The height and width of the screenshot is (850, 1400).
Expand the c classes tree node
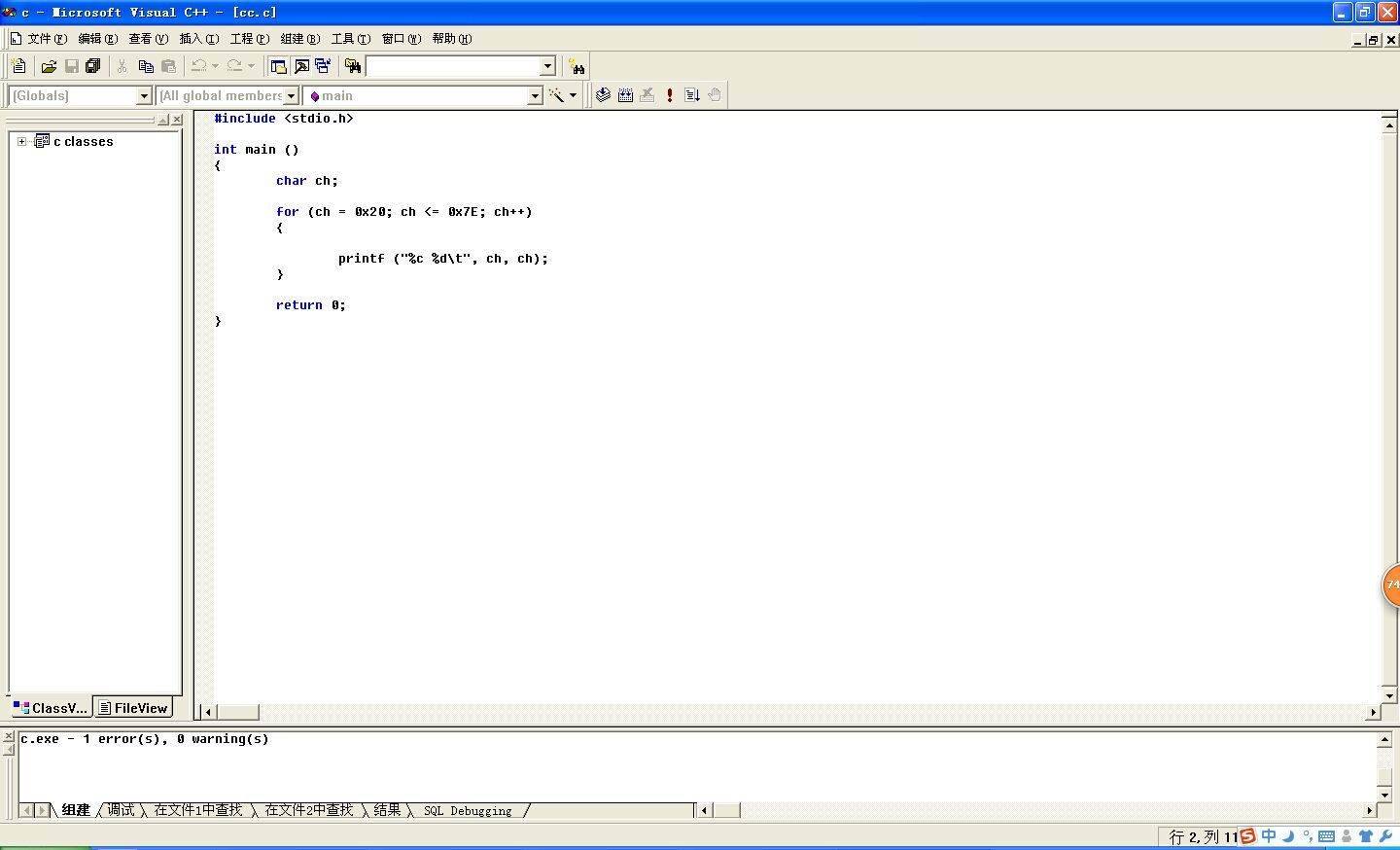click(21, 141)
